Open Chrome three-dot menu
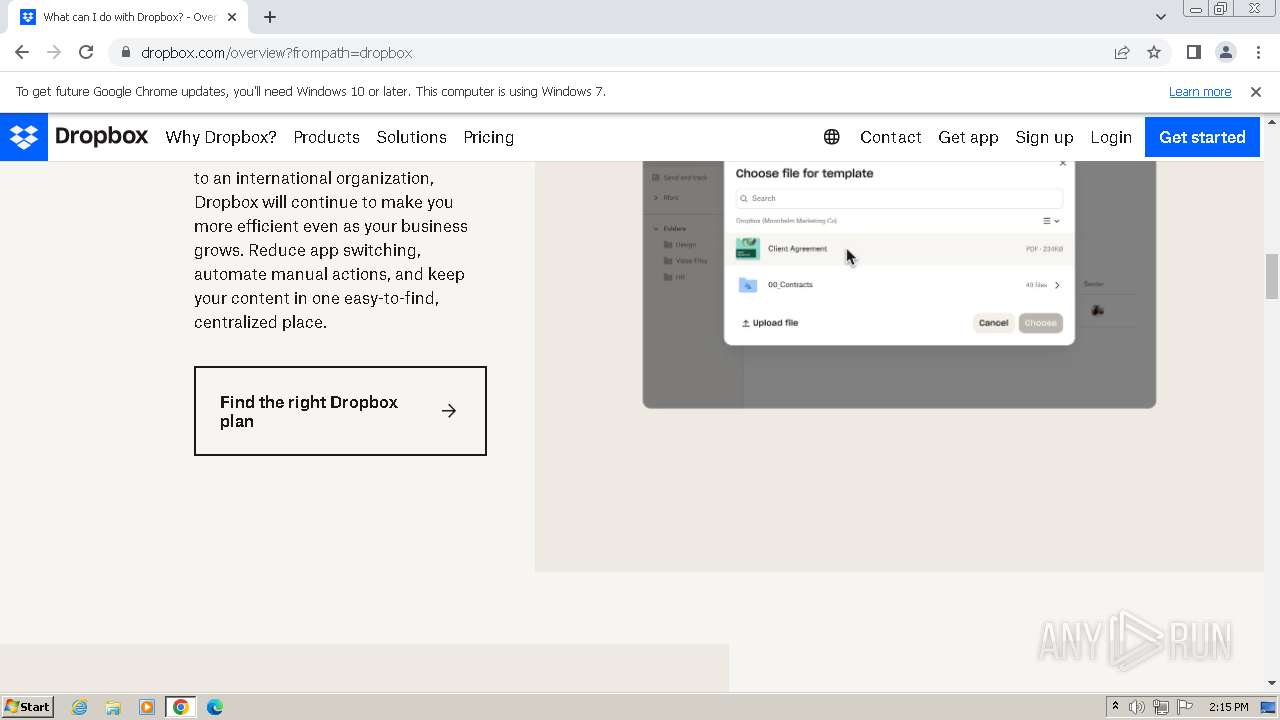Screen dimensions: 1280x720 pyautogui.click(x=1258, y=52)
